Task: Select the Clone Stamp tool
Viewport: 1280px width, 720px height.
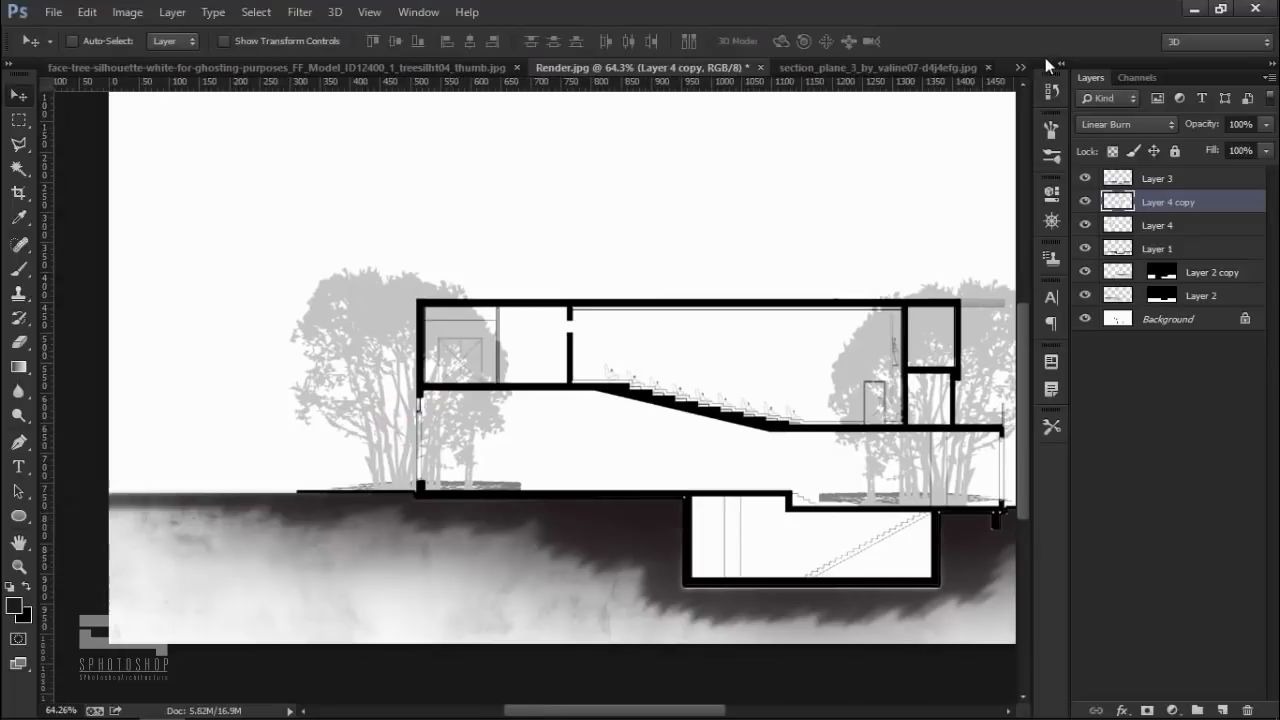Action: pyautogui.click(x=19, y=294)
